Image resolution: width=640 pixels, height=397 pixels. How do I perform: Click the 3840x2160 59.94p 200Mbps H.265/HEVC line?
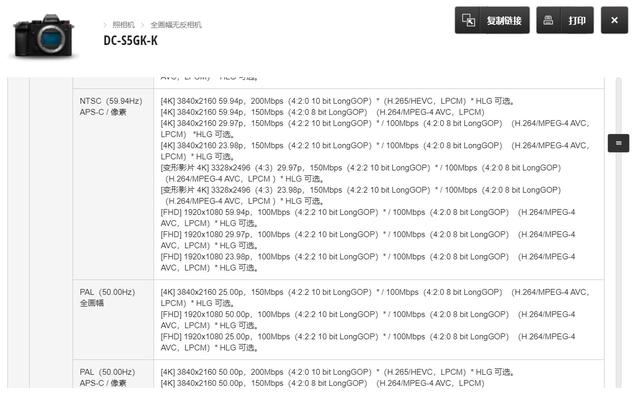(x=338, y=101)
